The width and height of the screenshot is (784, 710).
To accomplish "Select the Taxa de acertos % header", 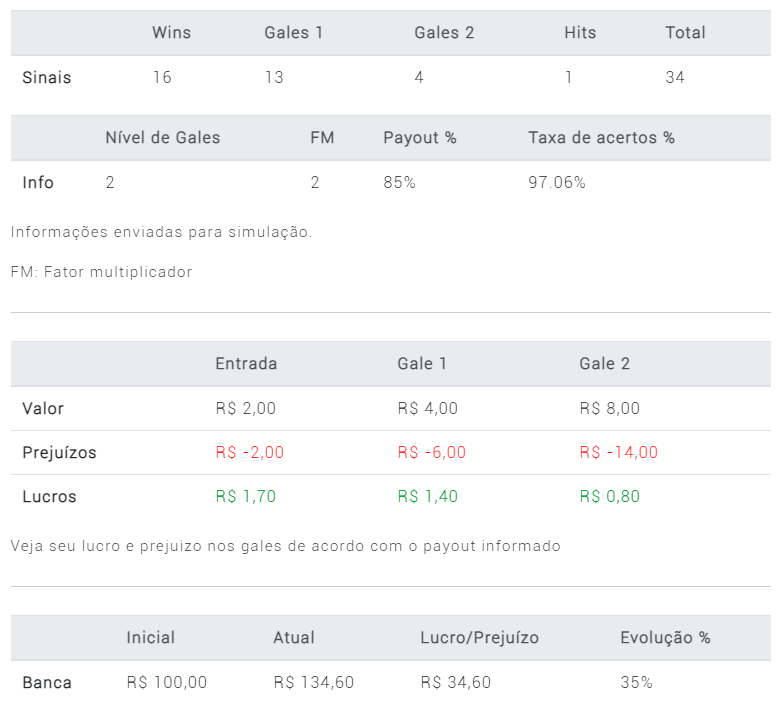I will [x=602, y=138].
